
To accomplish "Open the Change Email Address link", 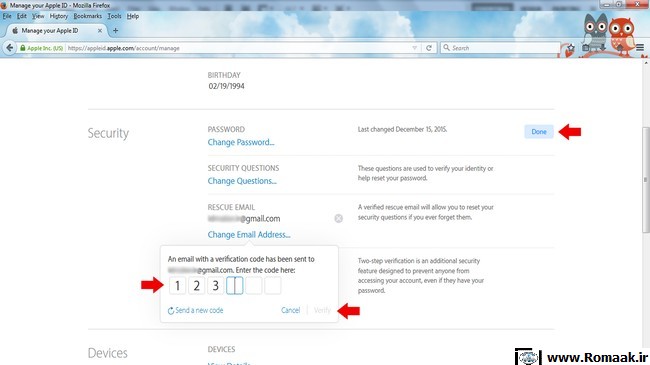I will coord(249,235).
